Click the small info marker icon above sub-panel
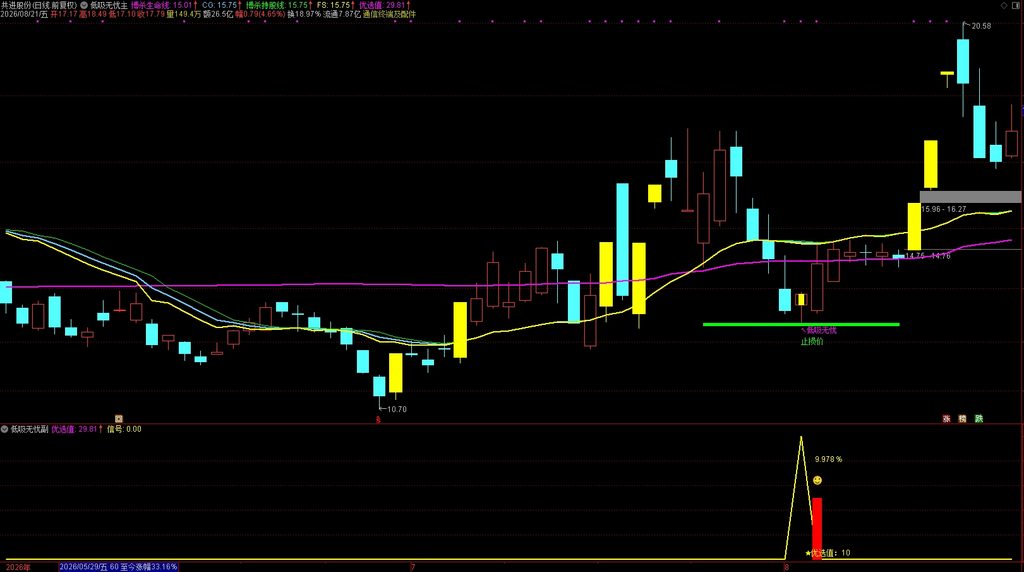Image resolution: width=1024 pixels, height=572 pixels. [x=119, y=419]
